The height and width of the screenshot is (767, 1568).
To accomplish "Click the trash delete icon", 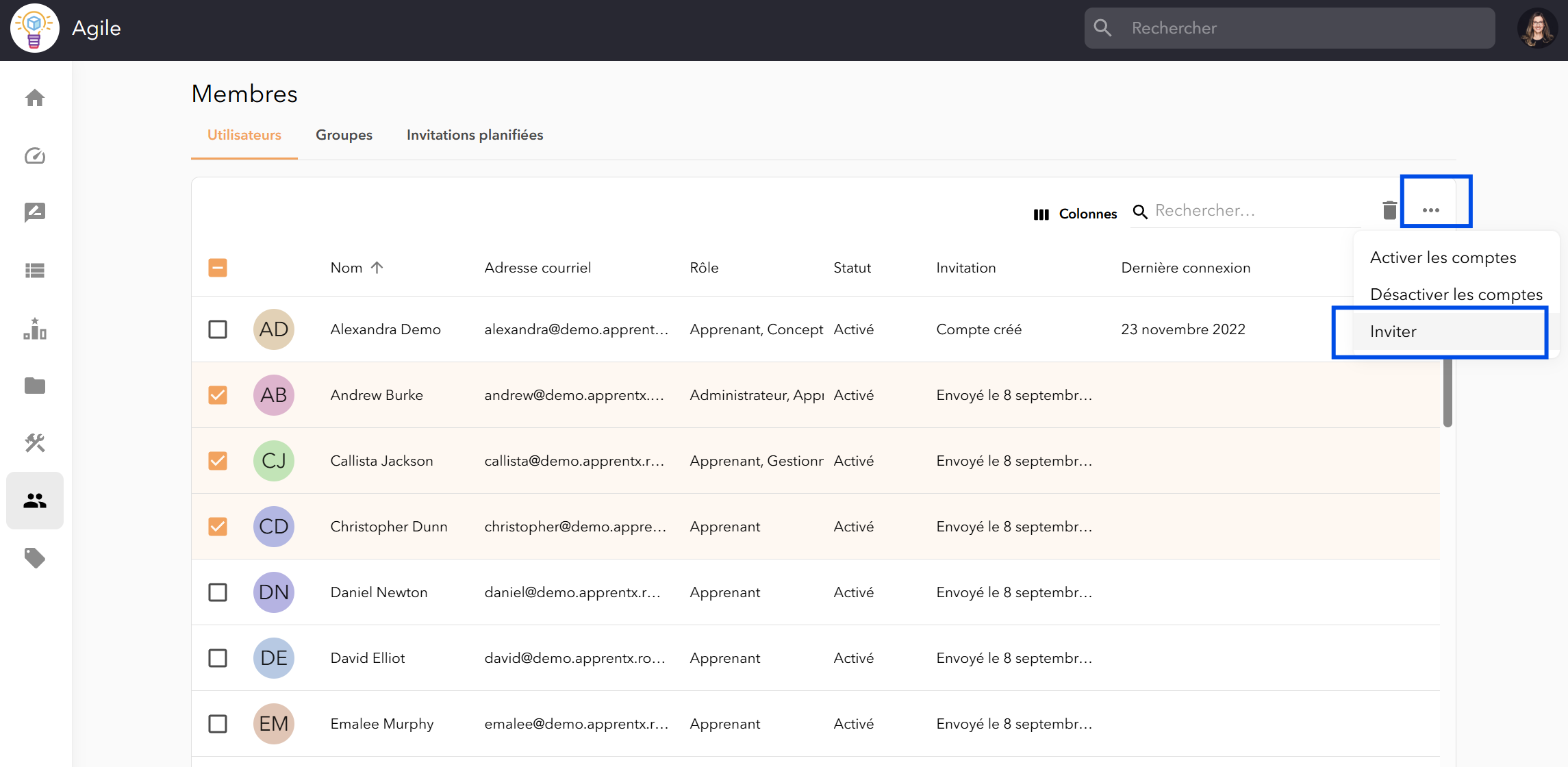I will [1389, 210].
